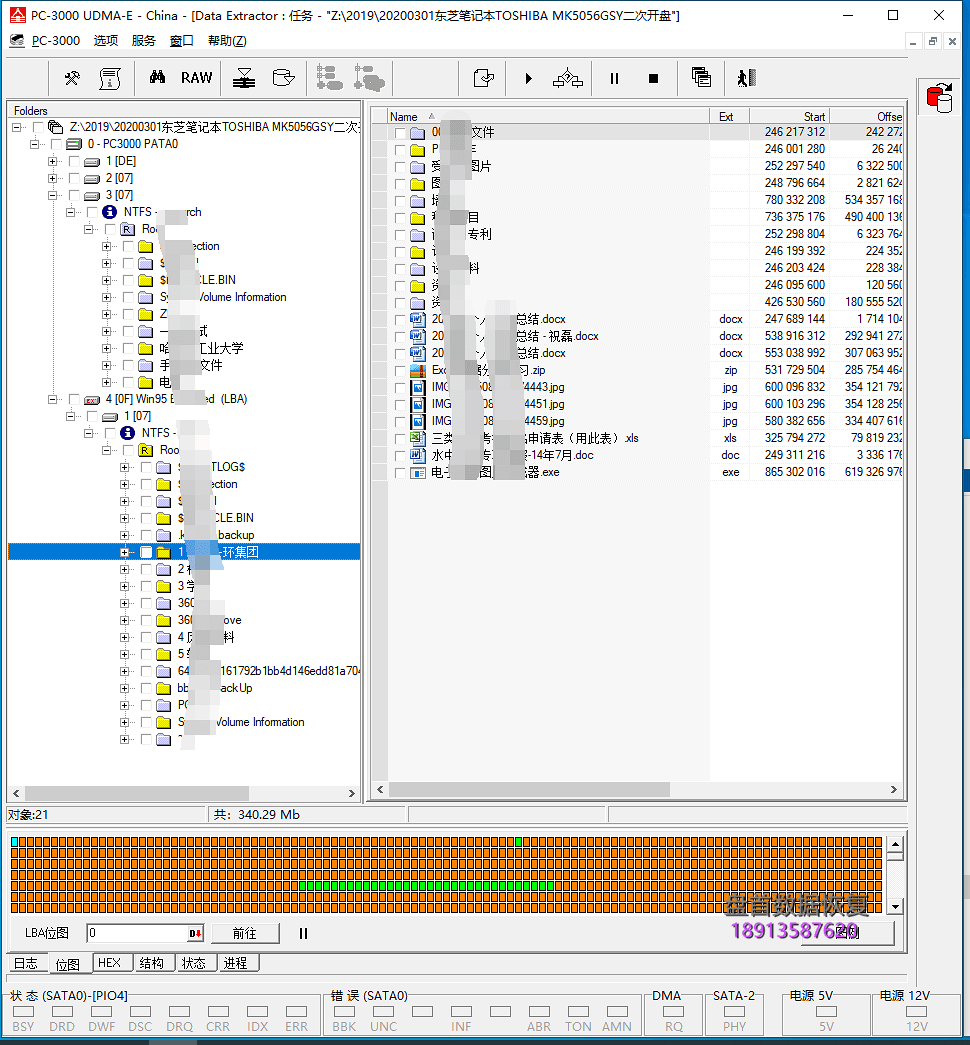Screen dimensions: 970x1045
Task: Expand the ackUp folder node
Action: pos(124,688)
